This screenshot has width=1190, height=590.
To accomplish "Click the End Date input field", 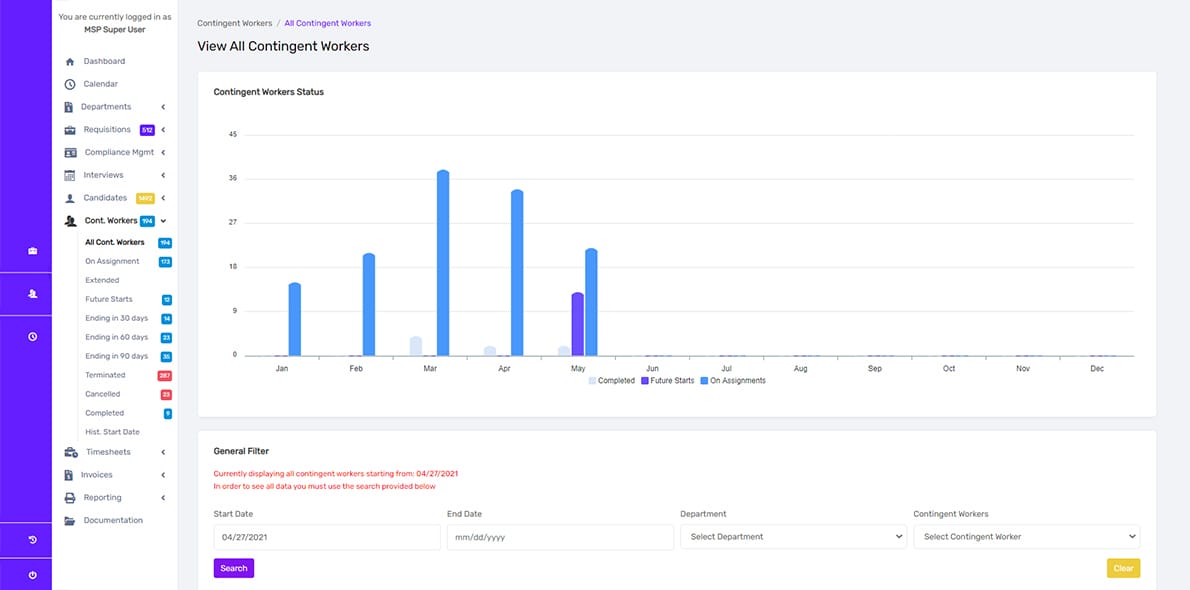I will point(560,537).
